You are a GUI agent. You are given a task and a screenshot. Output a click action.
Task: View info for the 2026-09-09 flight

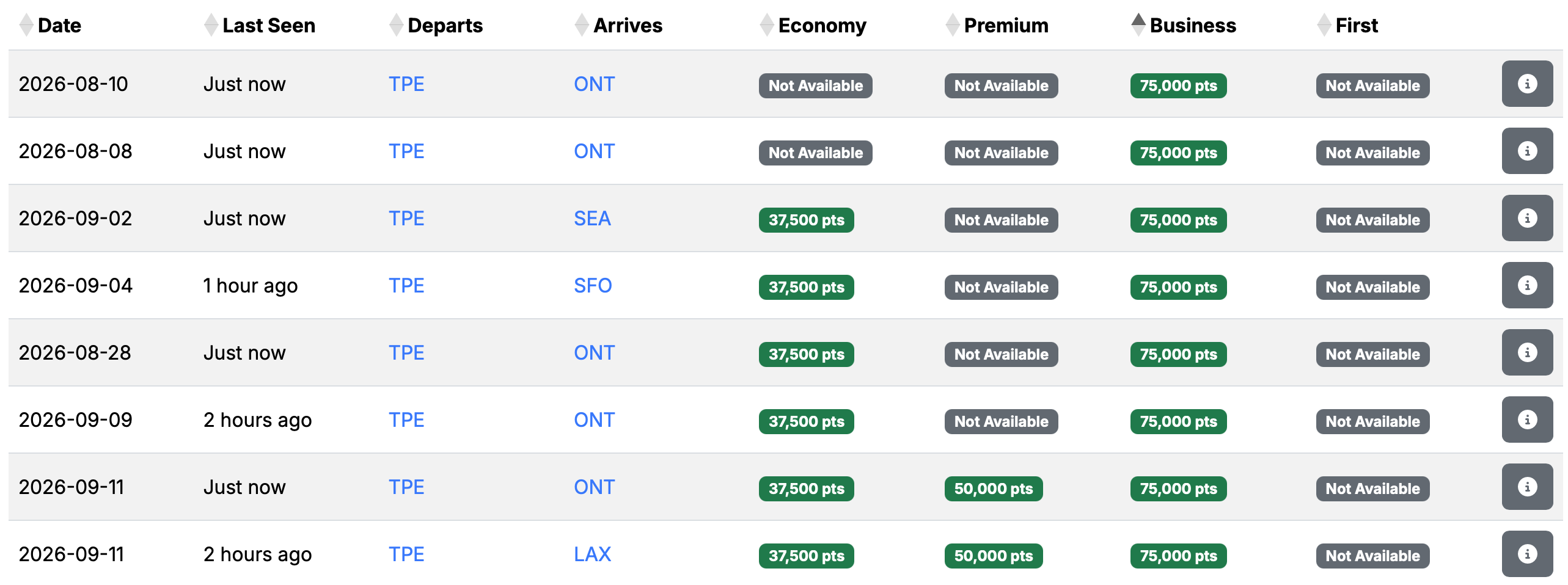[x=1526, y=420]
